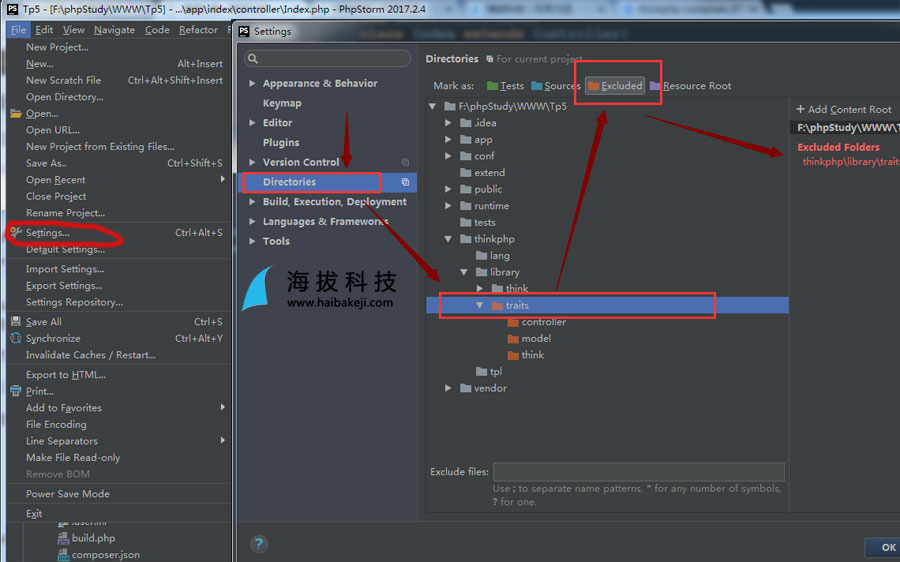Click project-level icon next to Directories item
The image size is (900, 562).
point(405,182)
